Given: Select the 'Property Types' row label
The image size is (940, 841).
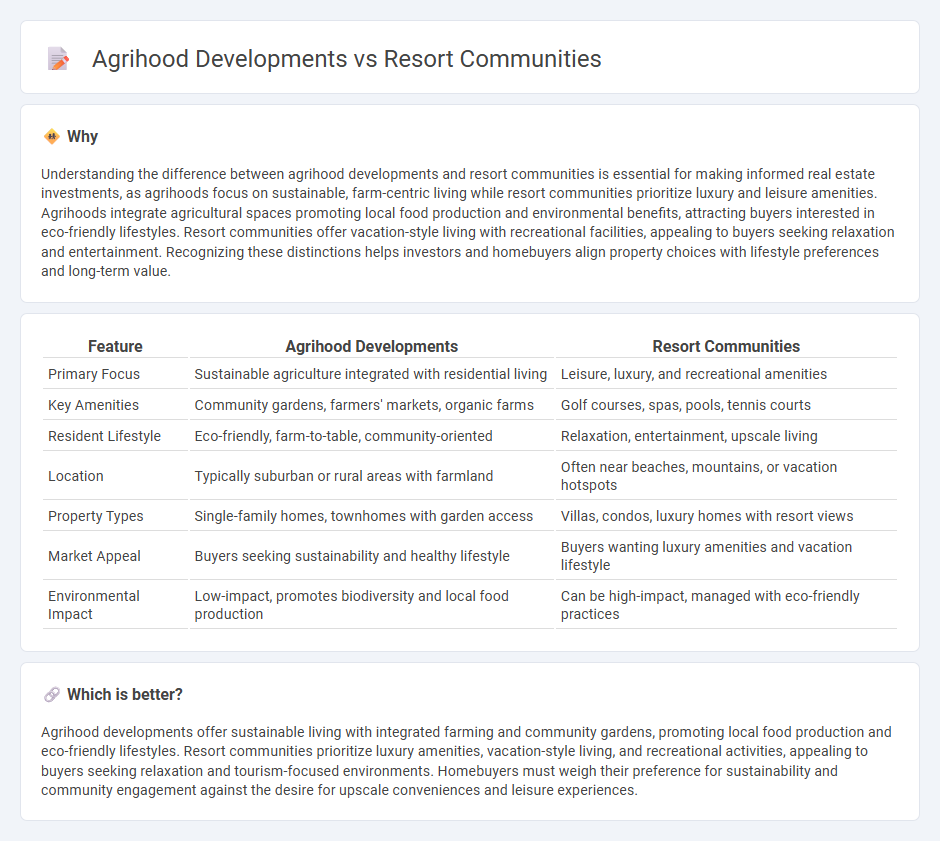Looking at the screenshot, I should pyautogui.click(x=95, y=516).
